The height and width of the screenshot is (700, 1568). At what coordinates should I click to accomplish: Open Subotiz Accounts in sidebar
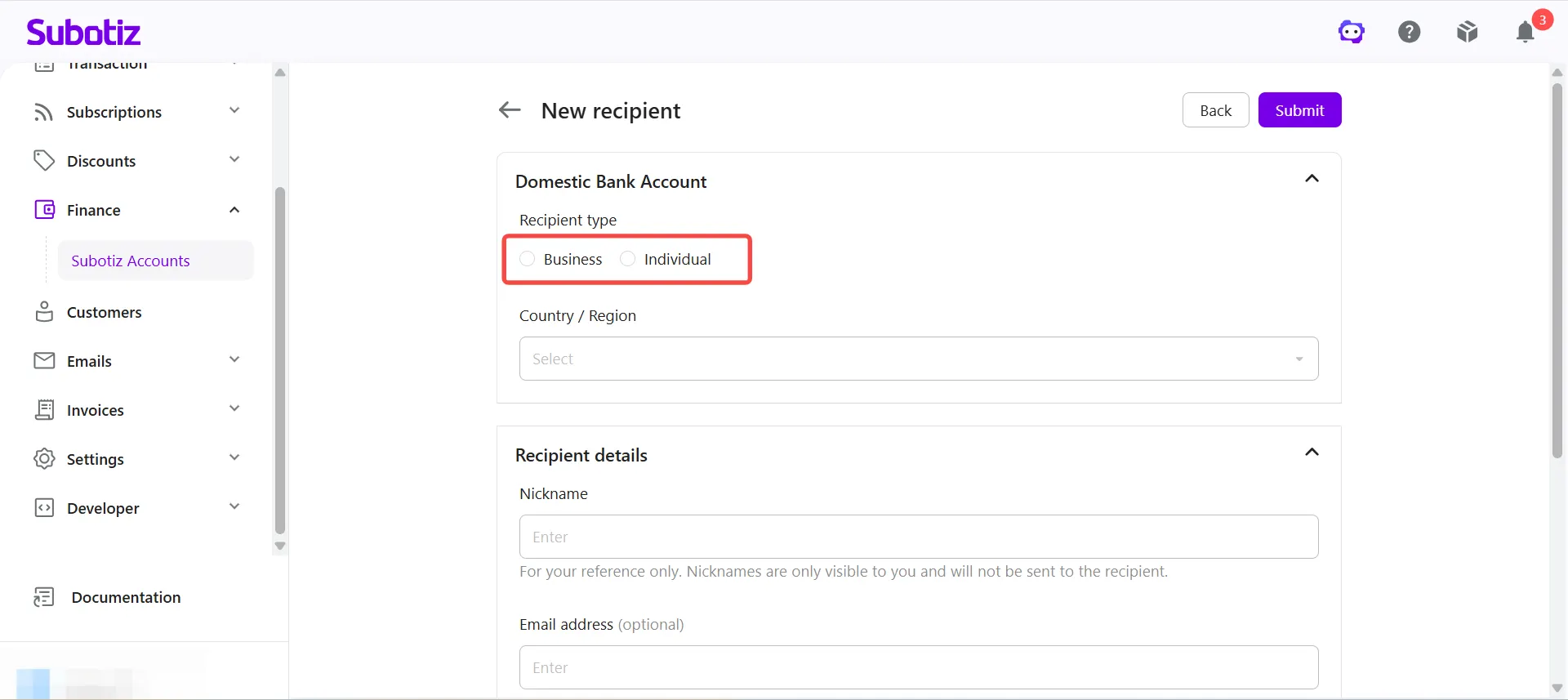tap(156, 261)
